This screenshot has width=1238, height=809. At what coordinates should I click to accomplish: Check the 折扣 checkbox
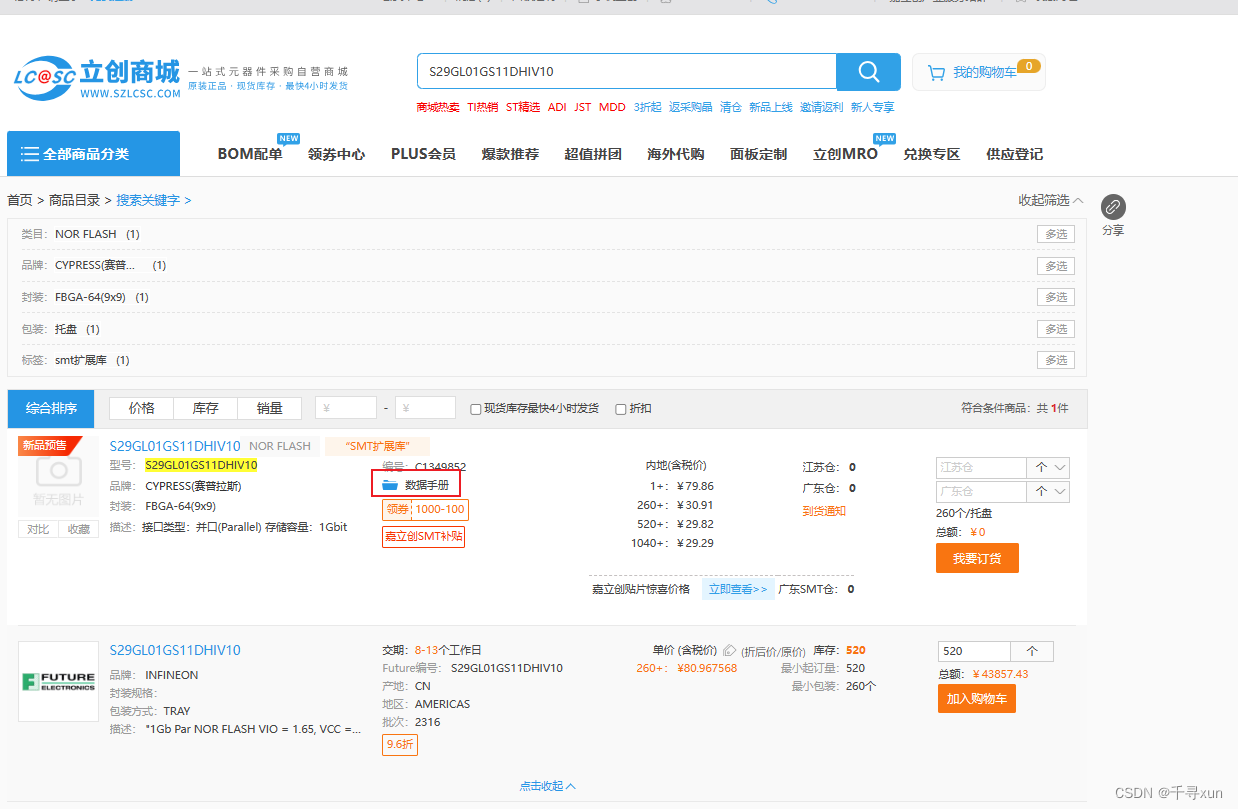[x=621, y=409]
